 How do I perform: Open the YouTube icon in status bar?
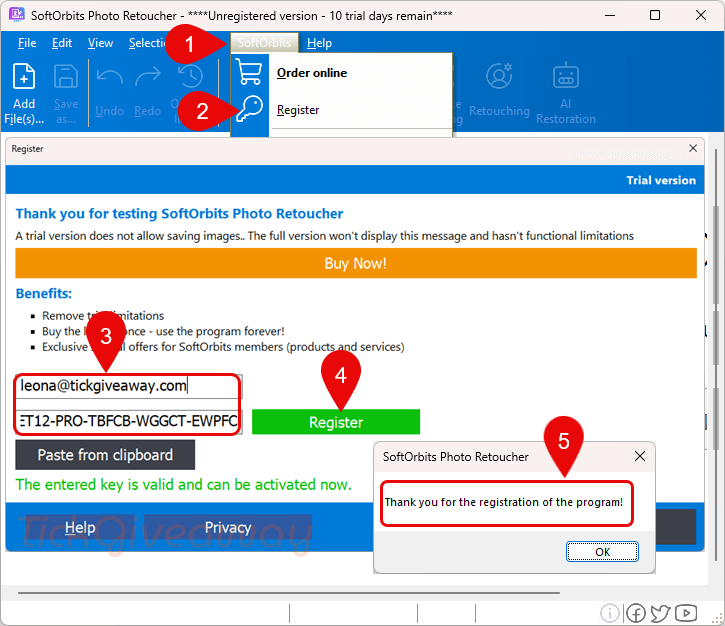coord(686,613)
